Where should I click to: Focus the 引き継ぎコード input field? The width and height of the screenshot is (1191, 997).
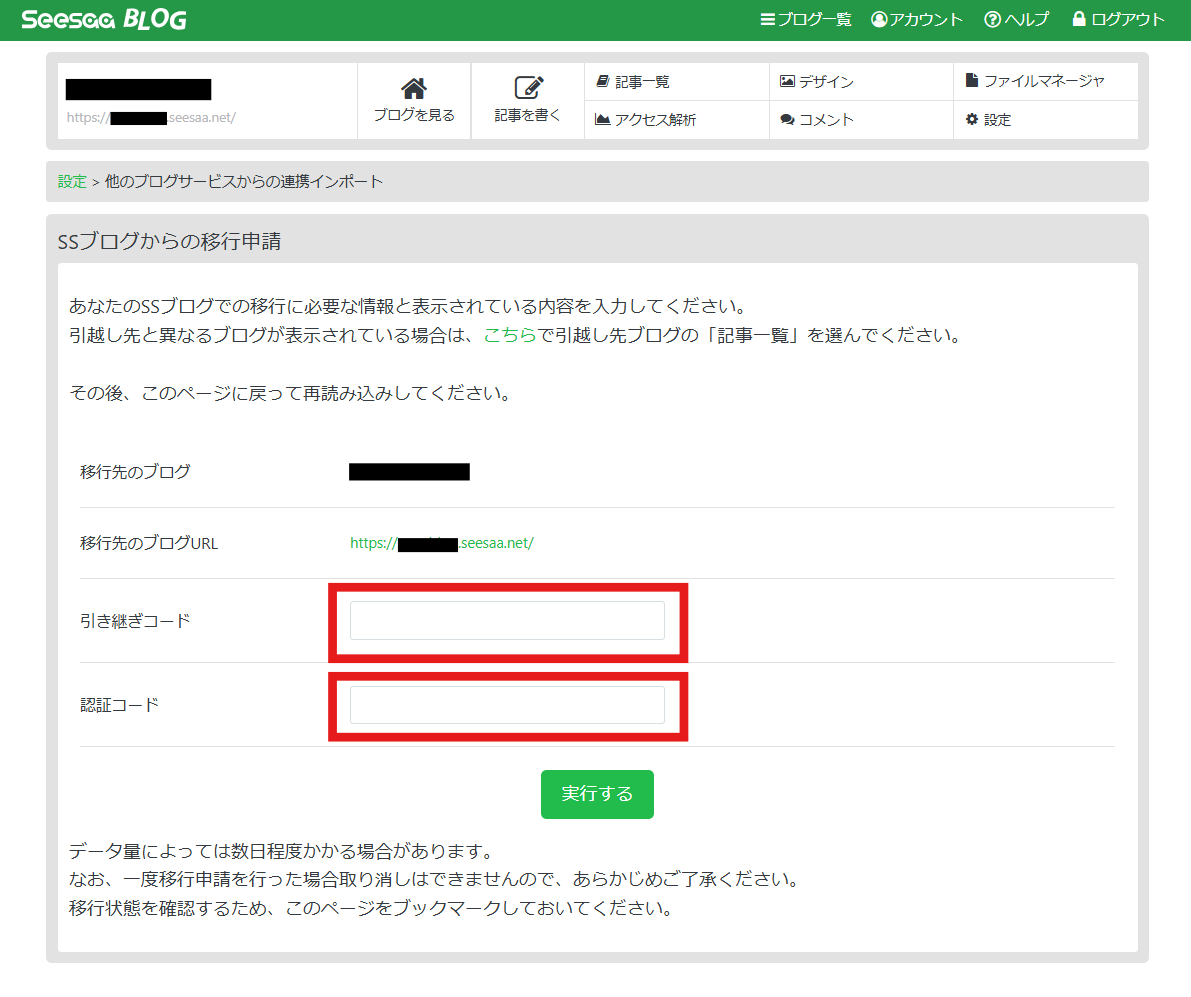pos(507,620)
